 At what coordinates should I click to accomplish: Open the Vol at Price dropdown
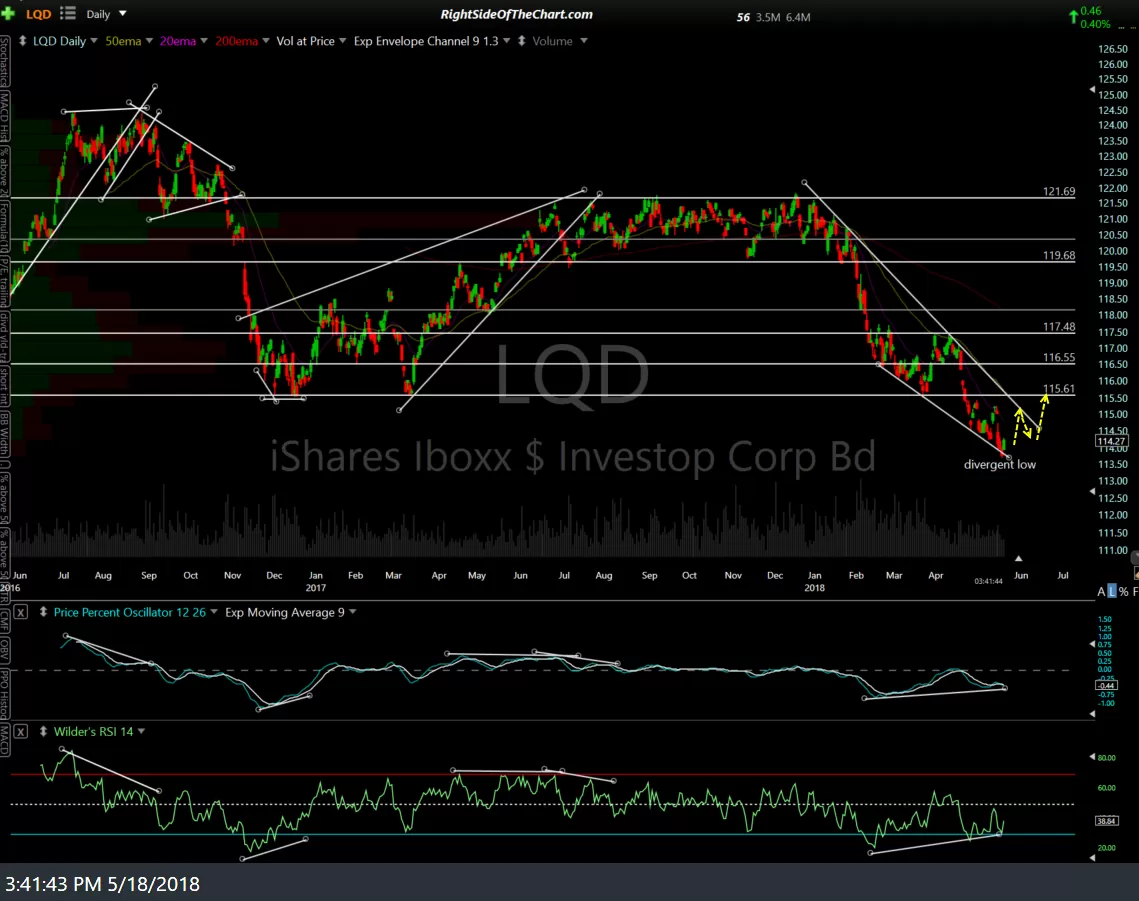pos(342,41)
